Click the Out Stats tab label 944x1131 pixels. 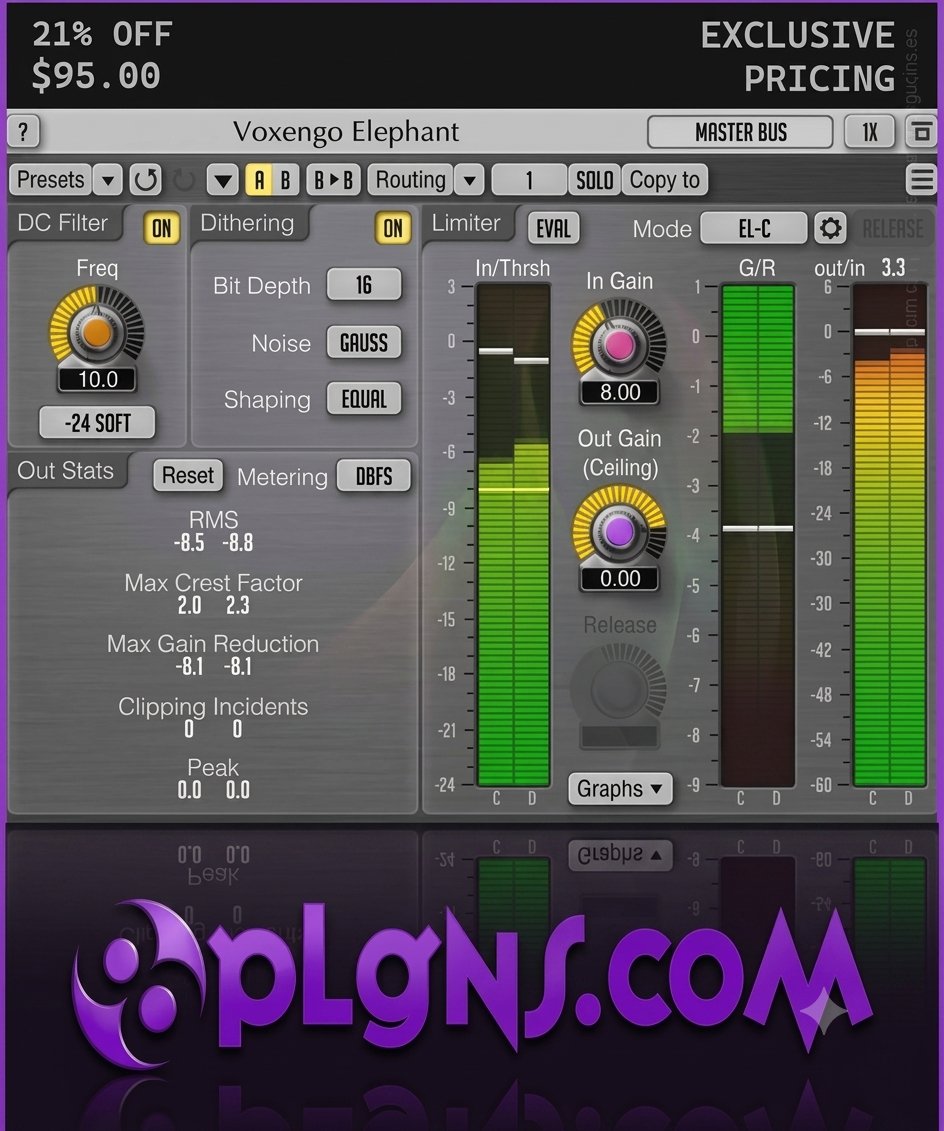pyautogui.click(x=66, y=470)
